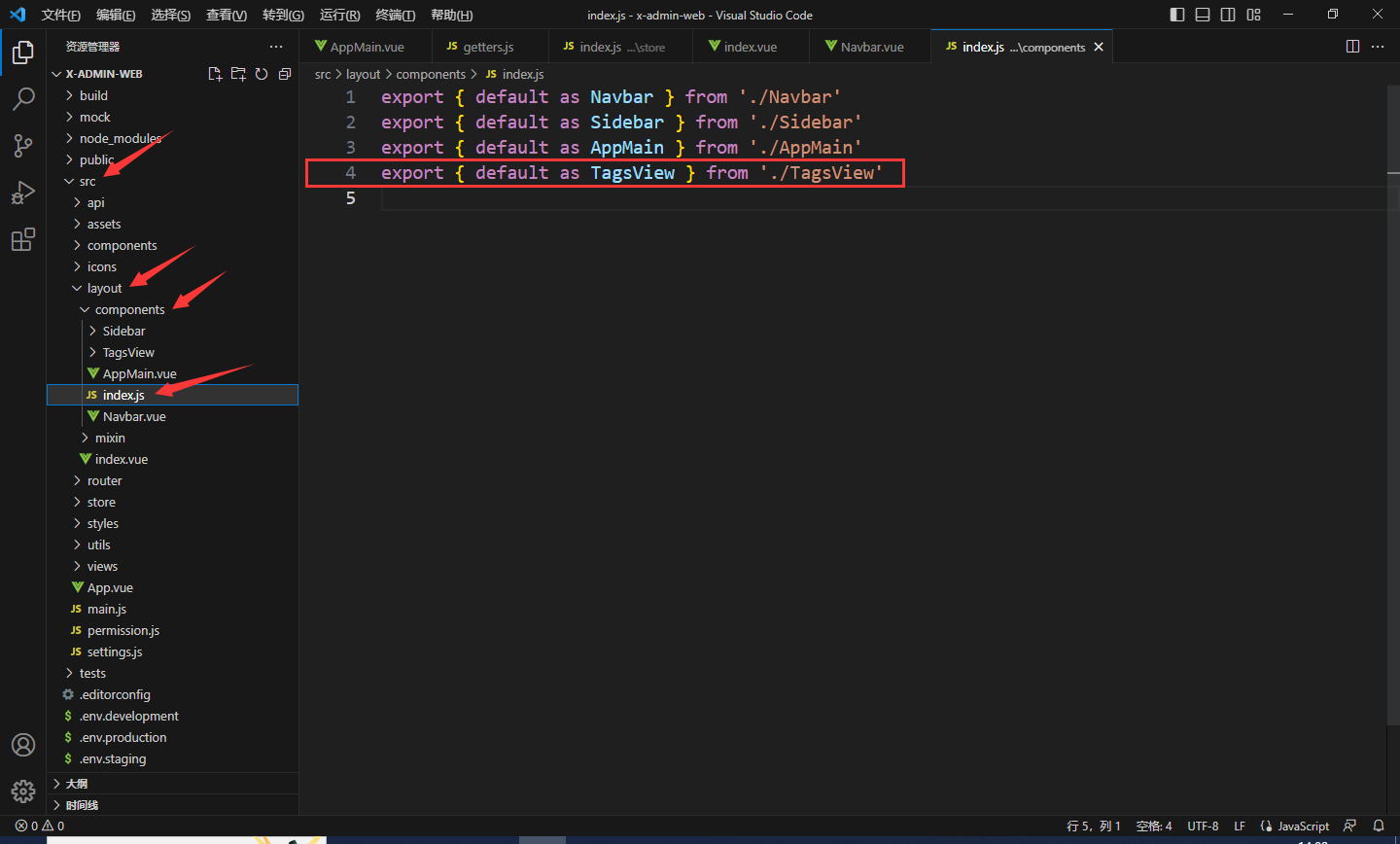The image size is (1400, 844).
Task: Click the feedback icon in status bar
Action: [1349, 826]
